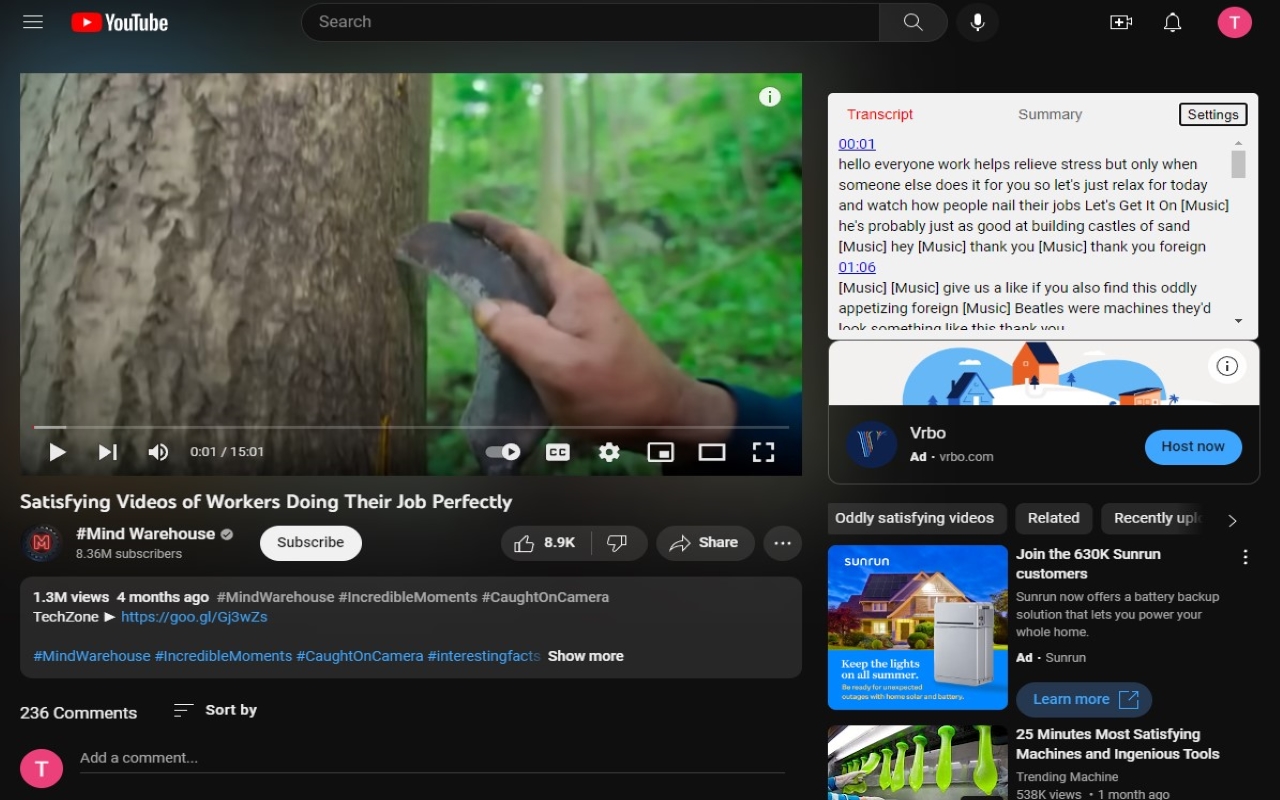
Task: Open the video player settings gear
Action: 609,452
